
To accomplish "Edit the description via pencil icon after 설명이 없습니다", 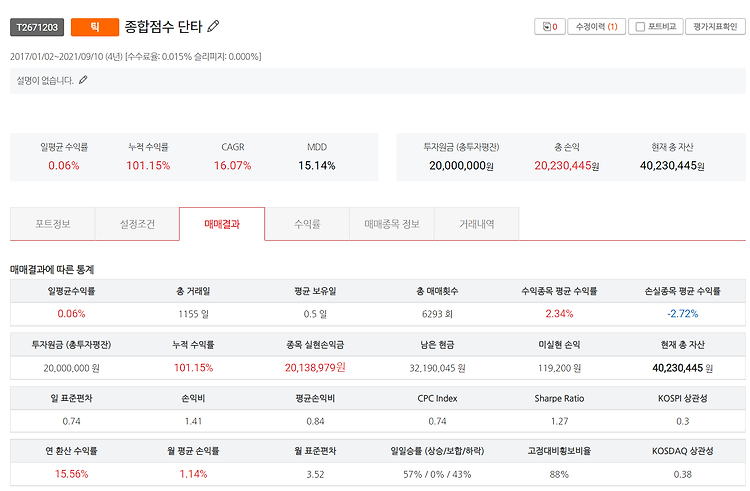I will 83,80.
